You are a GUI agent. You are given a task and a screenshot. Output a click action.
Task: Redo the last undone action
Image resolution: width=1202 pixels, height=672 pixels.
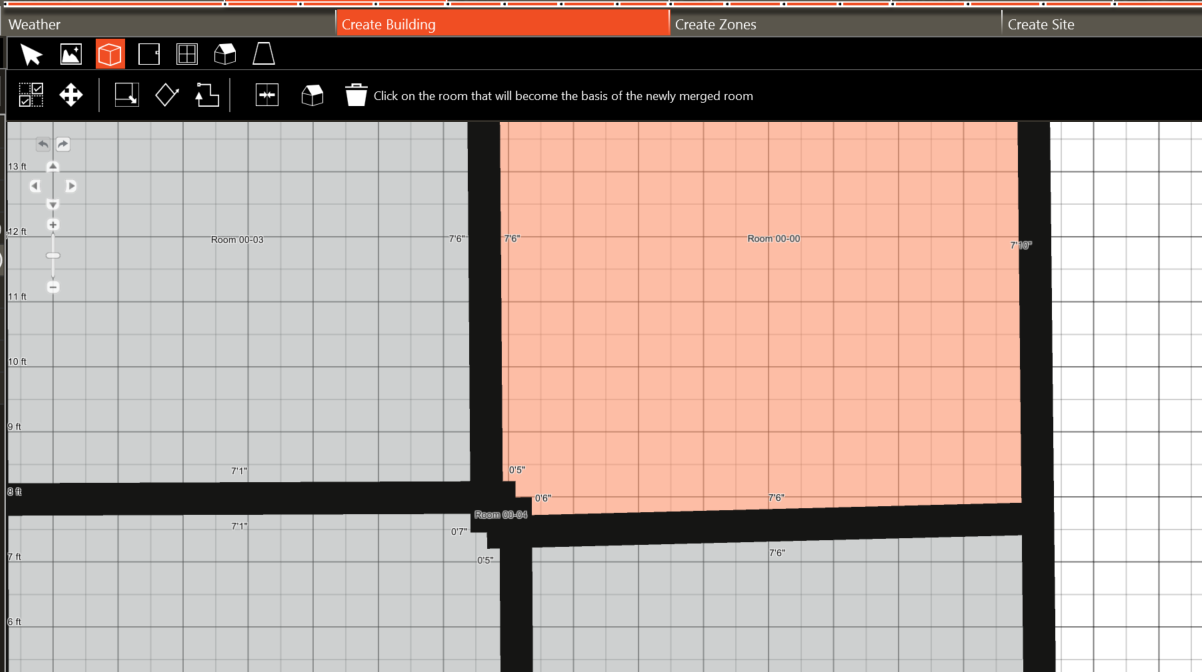63,144
